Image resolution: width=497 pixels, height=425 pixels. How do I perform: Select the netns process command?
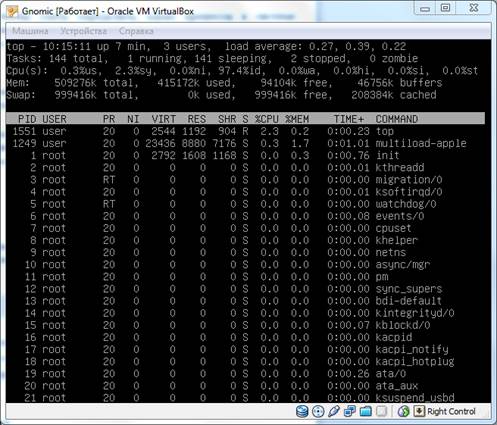(x=391, y=252)
